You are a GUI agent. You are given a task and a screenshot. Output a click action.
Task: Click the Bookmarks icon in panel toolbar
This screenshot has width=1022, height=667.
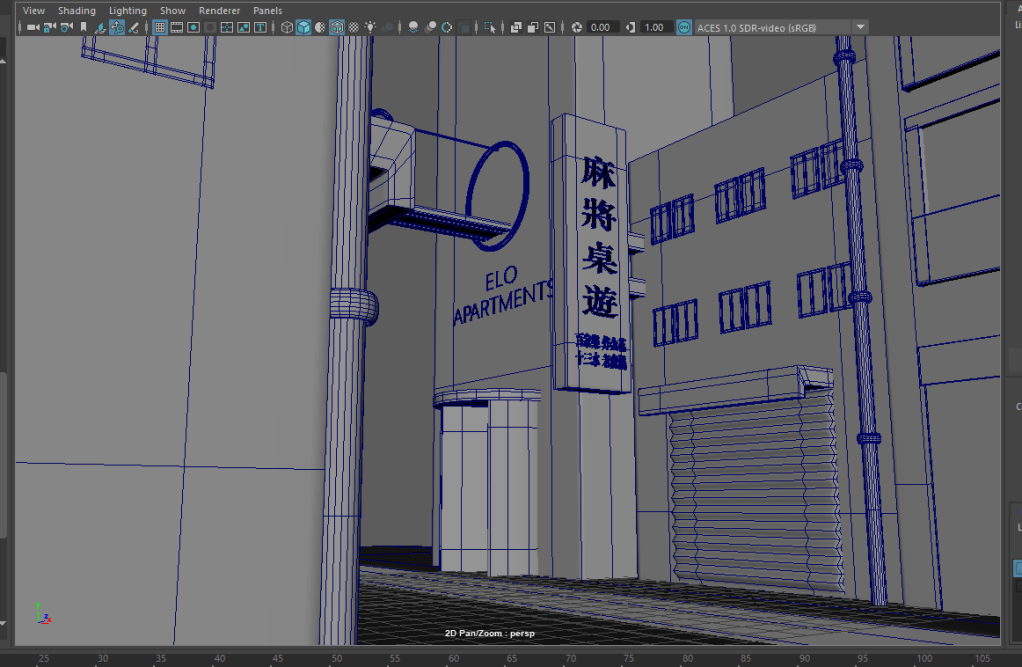[x=83, y=27]
